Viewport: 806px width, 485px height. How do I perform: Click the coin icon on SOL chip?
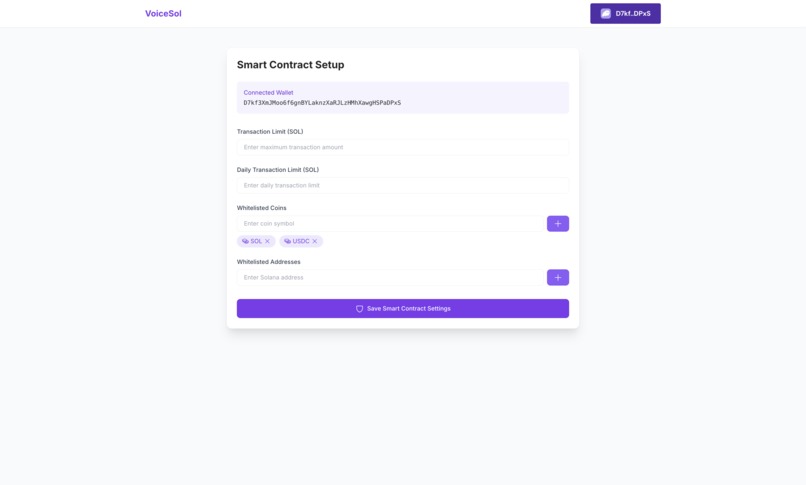click(245, 241)
